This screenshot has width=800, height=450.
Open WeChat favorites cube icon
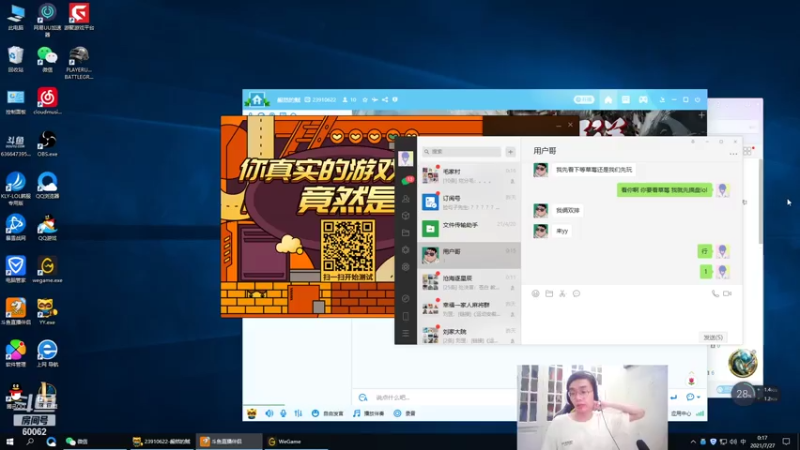coord(406,216)
